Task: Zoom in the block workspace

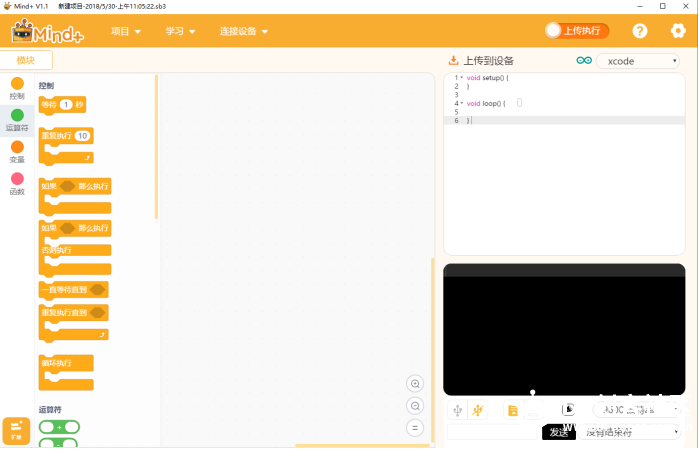Action: 415,384
